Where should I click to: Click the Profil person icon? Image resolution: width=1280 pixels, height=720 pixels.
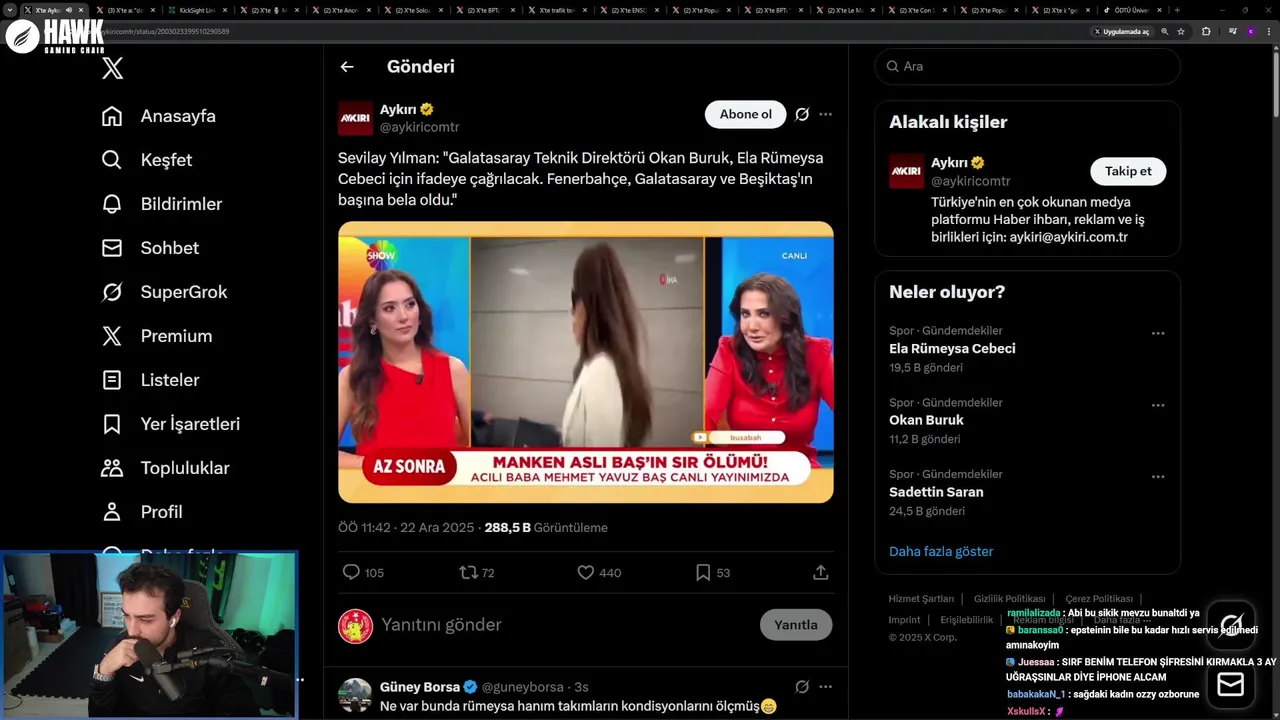112,512
